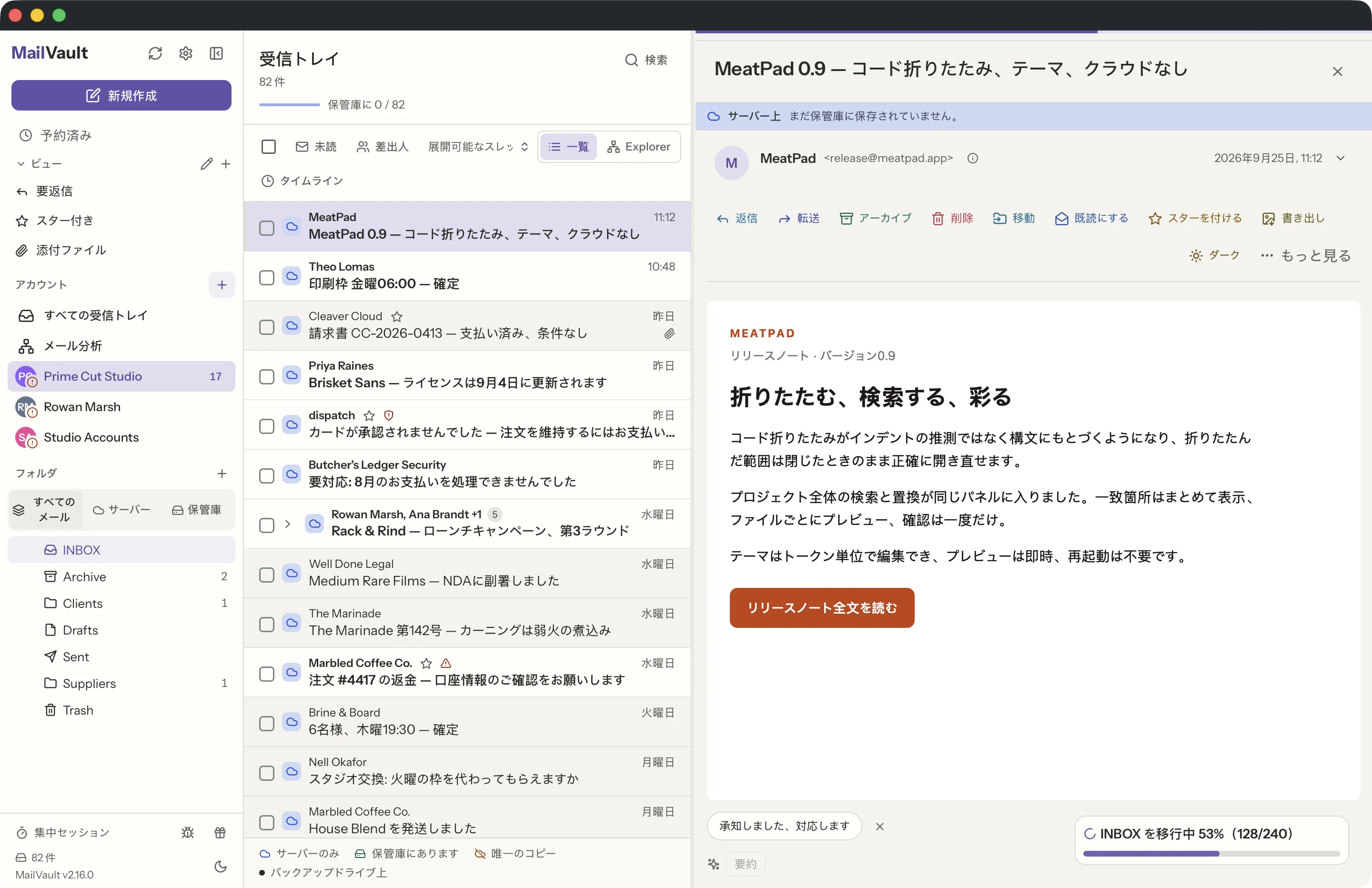Toggle the select-all checkbox in list toolbar
1372x888 pixels.
tap(269, 147)
